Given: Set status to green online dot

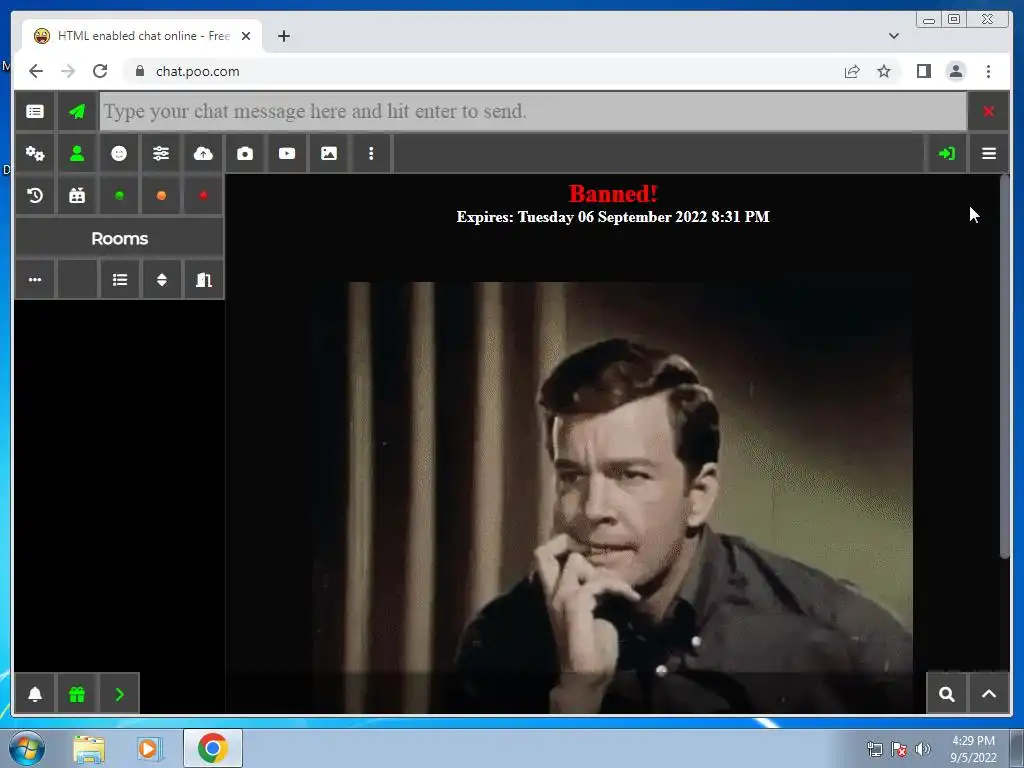Looking at the screenshot, I should 119,195.
